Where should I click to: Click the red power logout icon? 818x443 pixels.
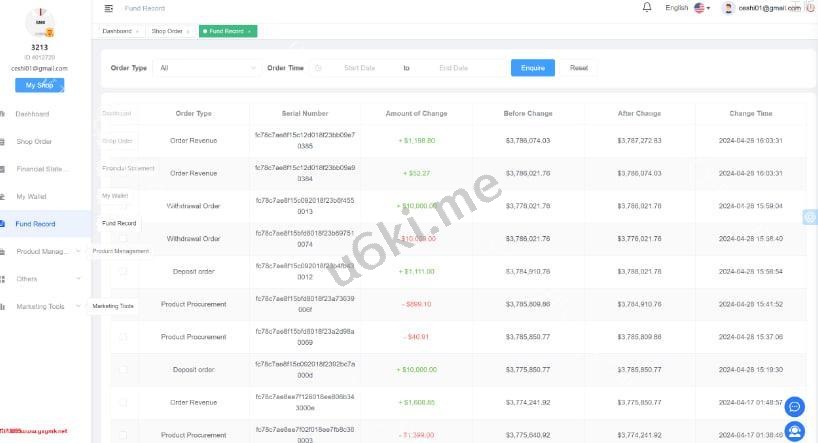tap(810, 8)
